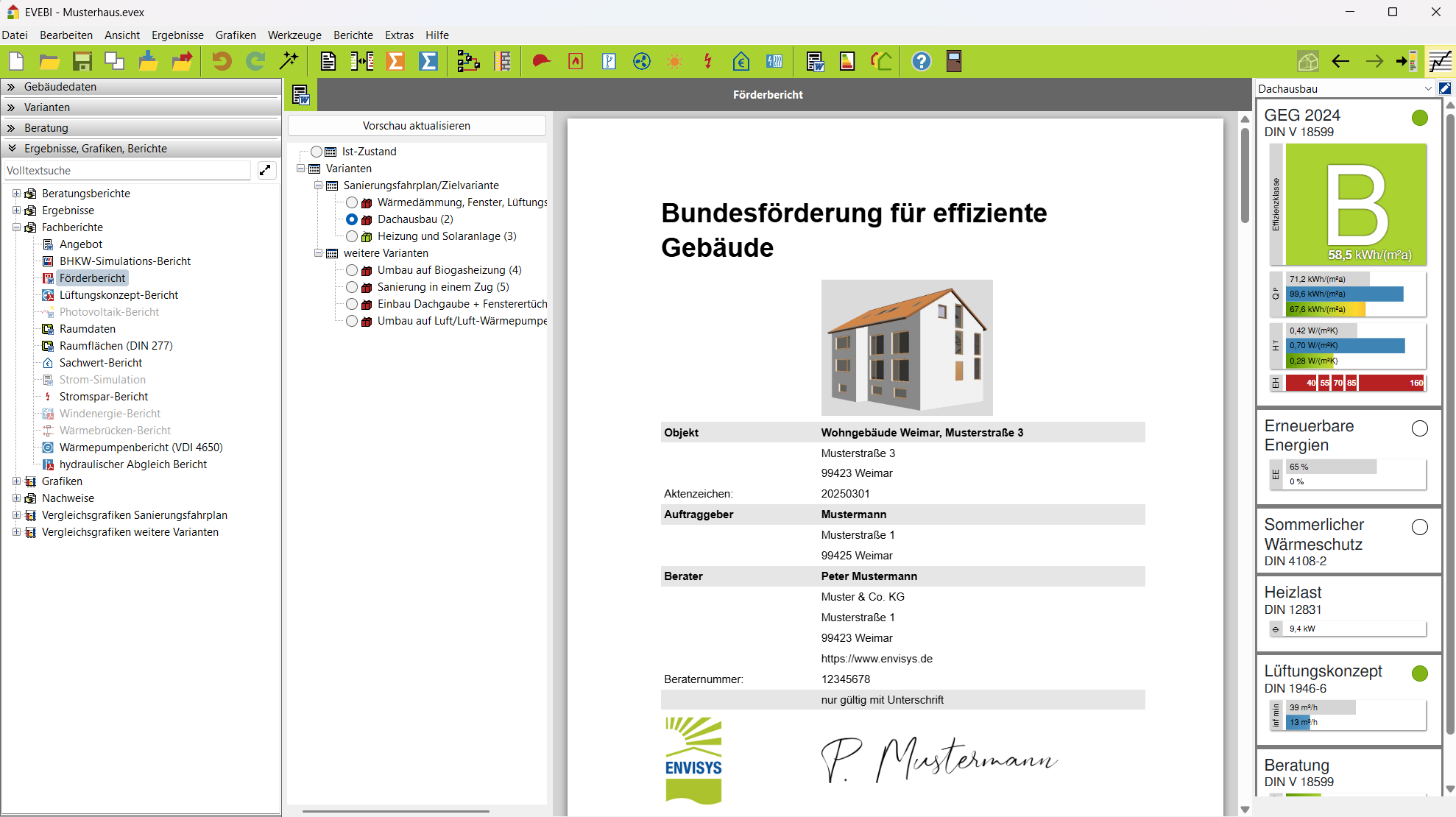This screenshot has height=817, width=1456.
Task: Click the blue question mark help icon
Action: coord(921,61)
